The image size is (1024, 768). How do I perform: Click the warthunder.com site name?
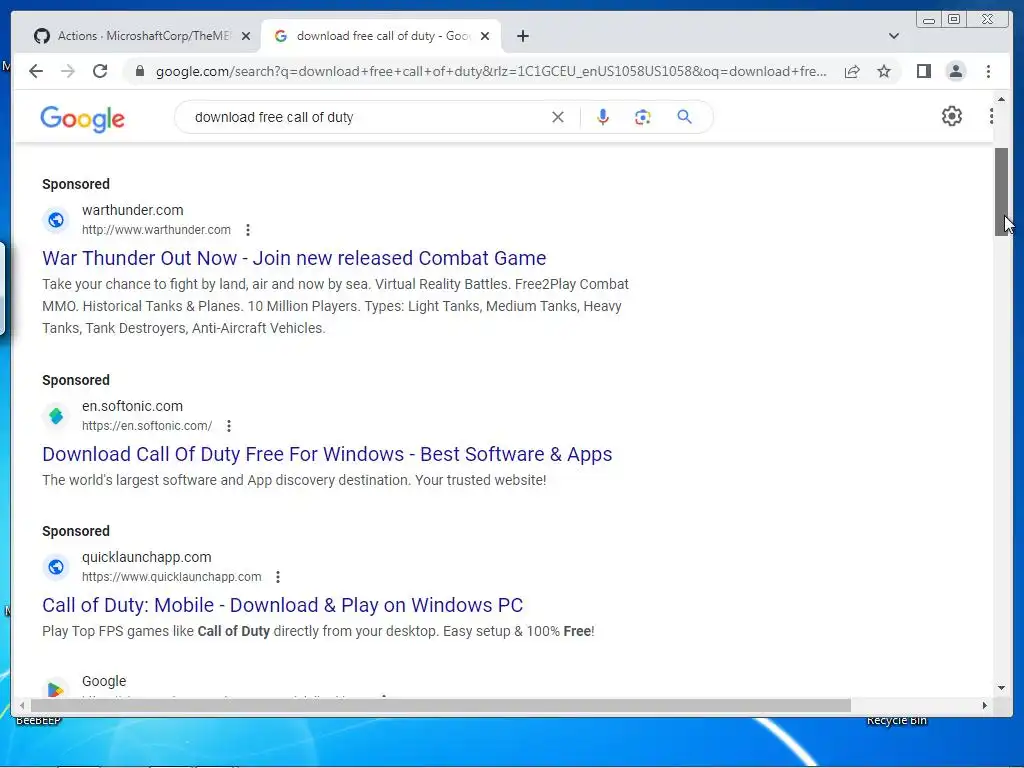133,210
